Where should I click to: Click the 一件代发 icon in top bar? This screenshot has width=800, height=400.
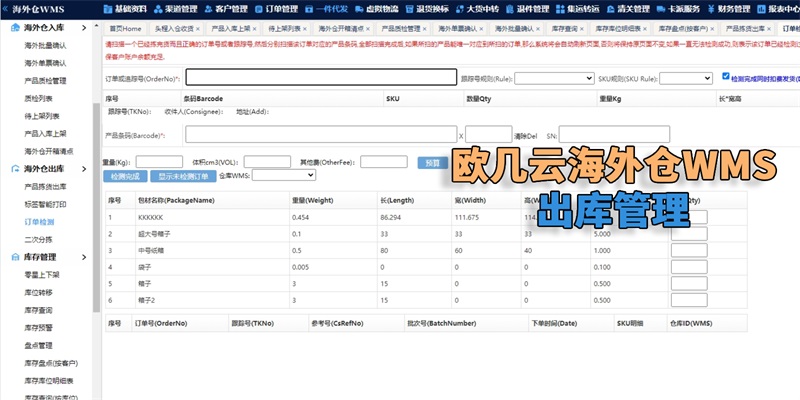pos(309,9)
